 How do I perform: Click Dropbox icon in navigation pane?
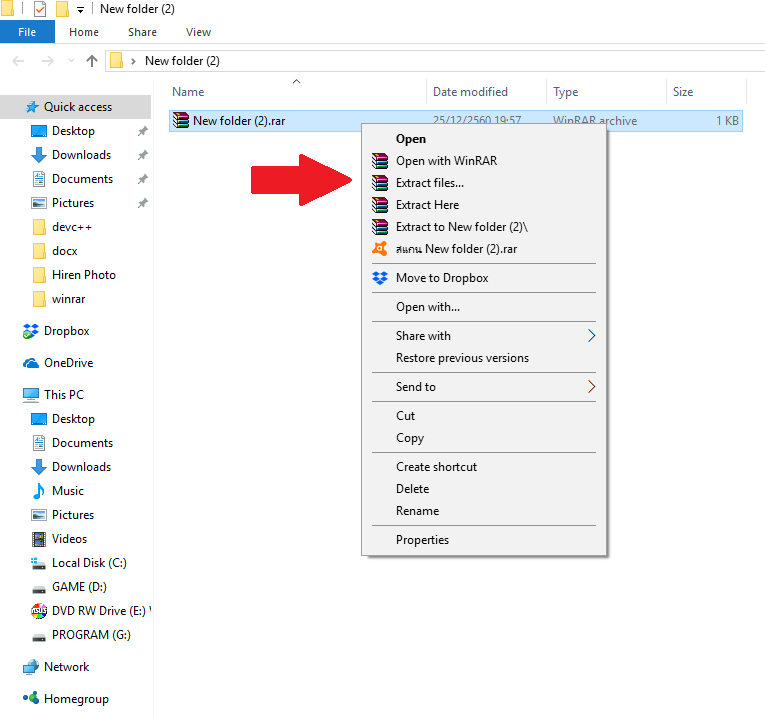(x=31, y=331)
